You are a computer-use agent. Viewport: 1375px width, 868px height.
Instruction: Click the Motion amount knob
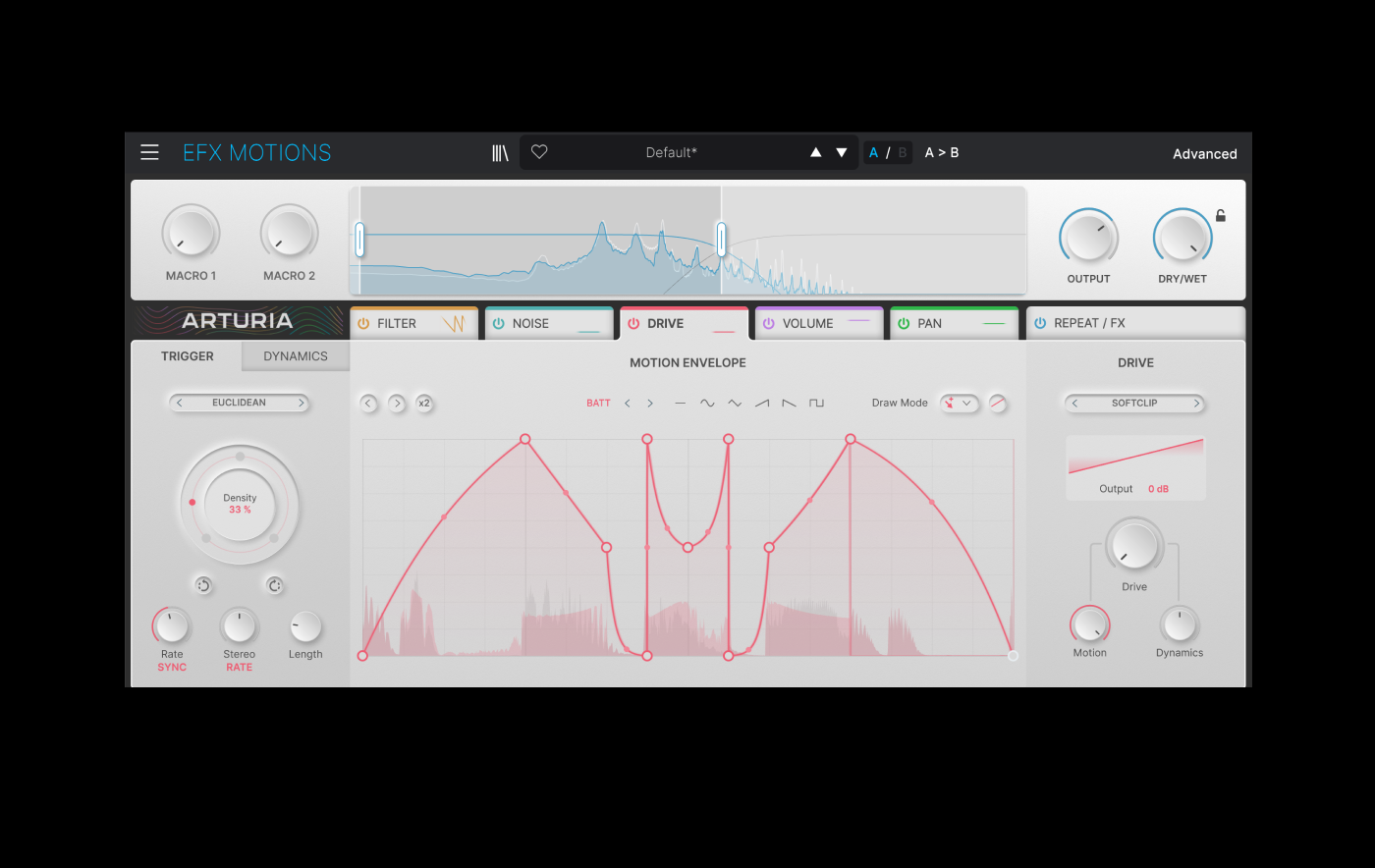click(x=1089, y=624)
